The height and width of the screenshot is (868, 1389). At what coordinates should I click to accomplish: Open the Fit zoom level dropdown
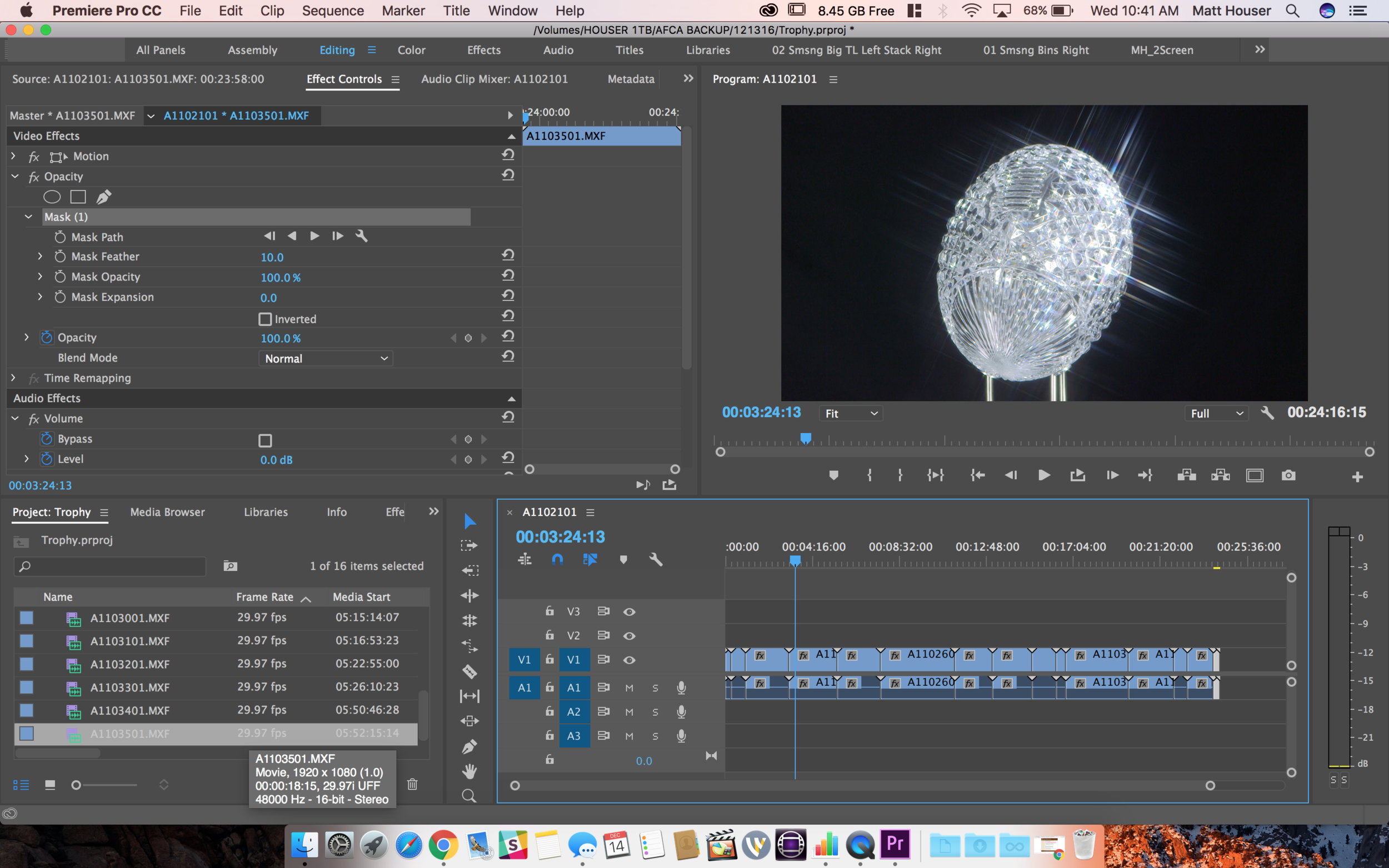(x=851, y=413)
